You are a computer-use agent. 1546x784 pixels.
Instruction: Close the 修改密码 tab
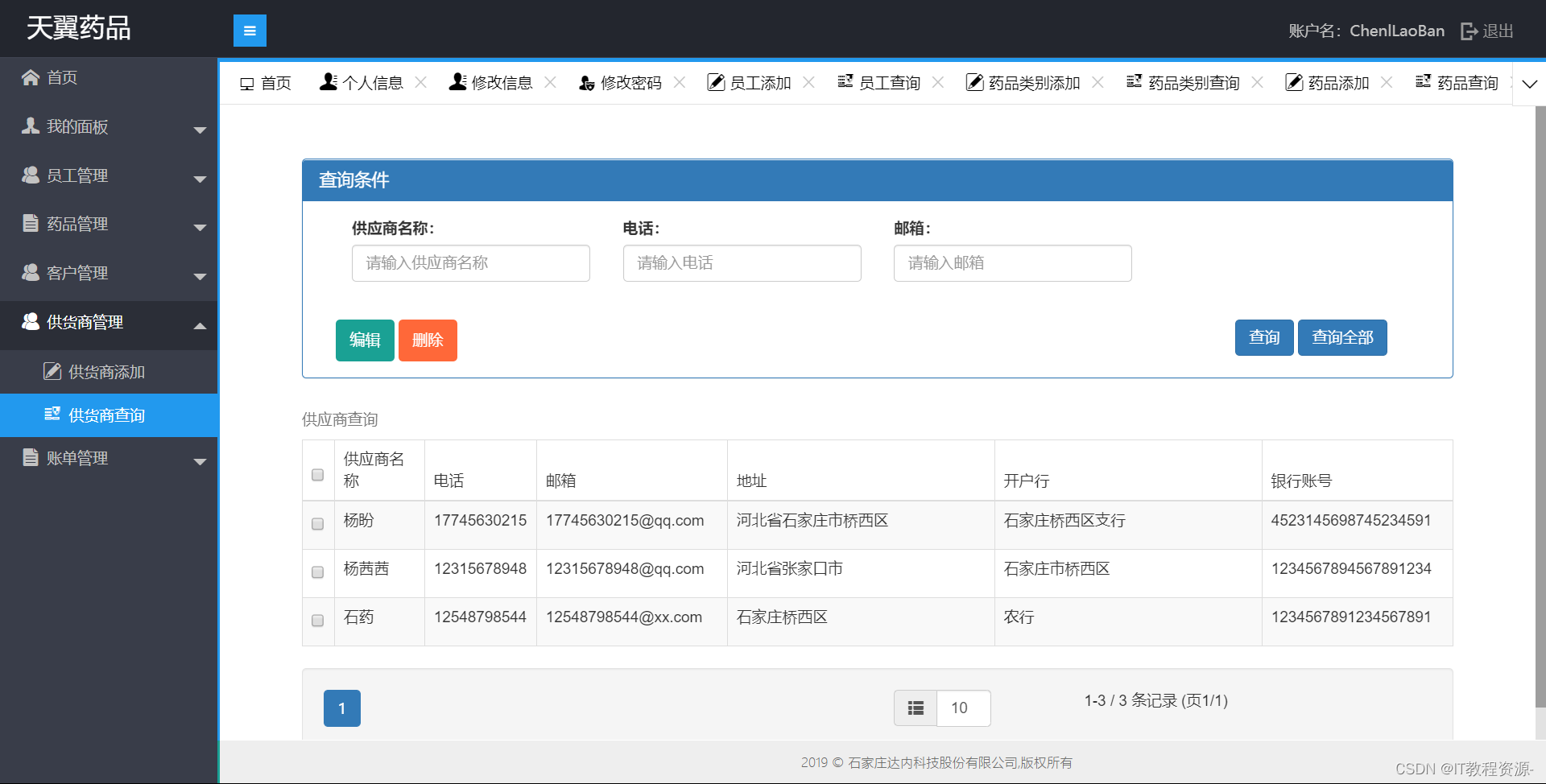click(680, 82)
